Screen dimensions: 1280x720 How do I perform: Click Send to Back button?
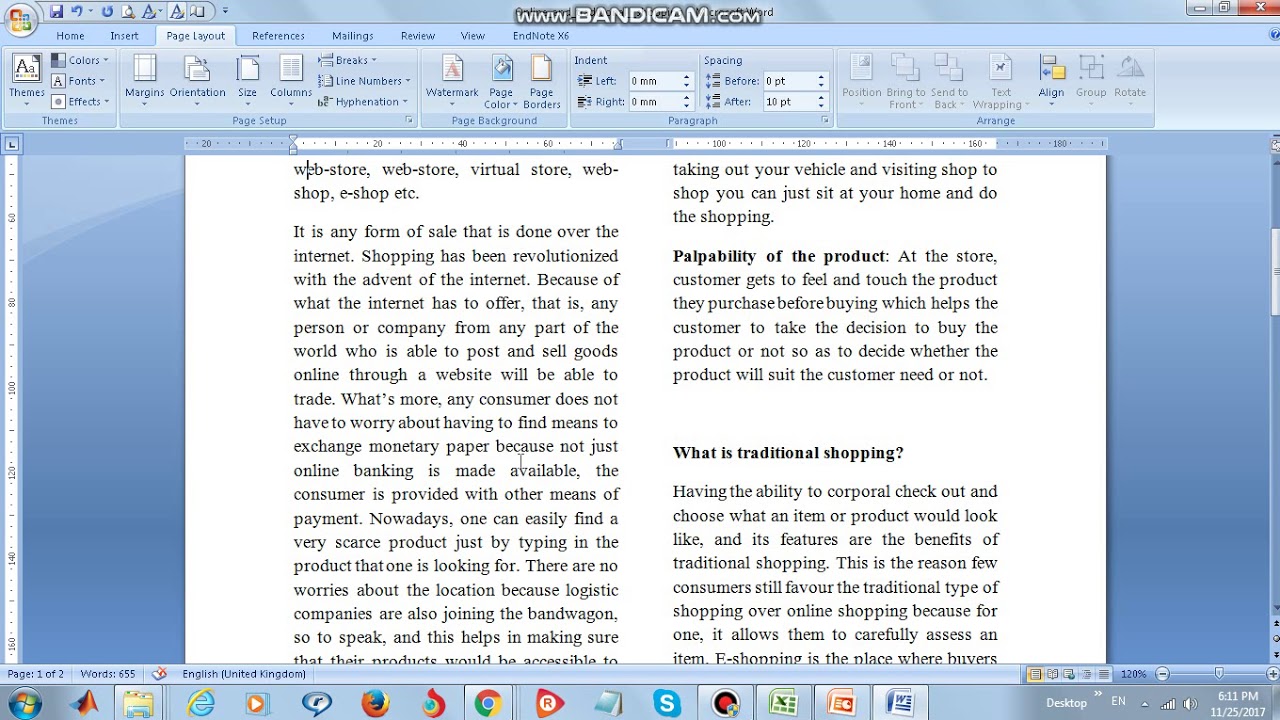(x=949, y=80)
